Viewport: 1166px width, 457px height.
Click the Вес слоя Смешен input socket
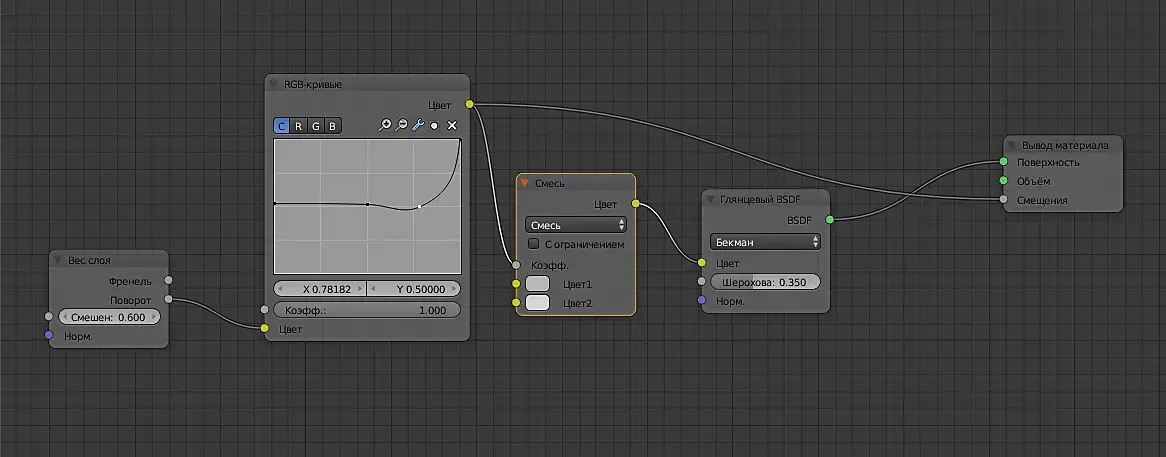(49, 317)
